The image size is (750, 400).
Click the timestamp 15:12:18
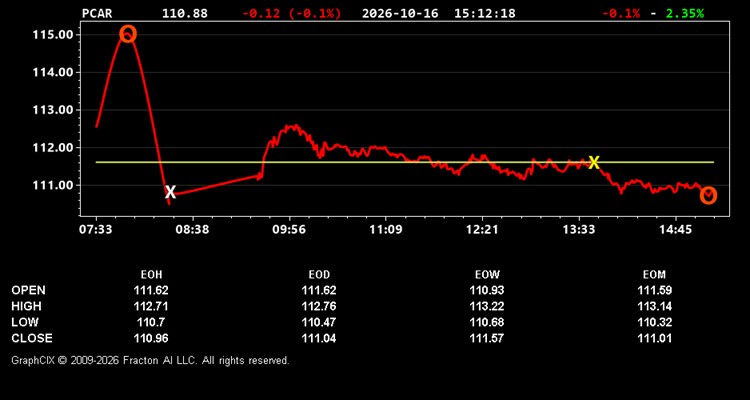[485, 13]
